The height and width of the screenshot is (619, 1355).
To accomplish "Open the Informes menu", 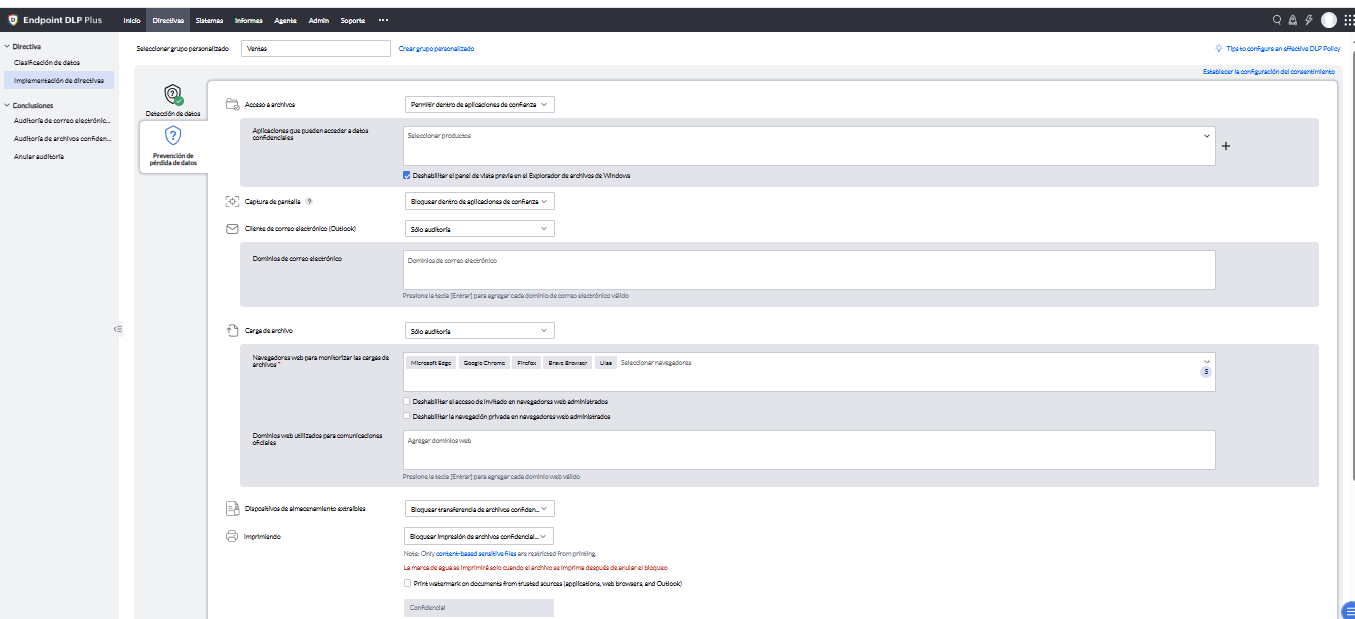I will 249,20.
